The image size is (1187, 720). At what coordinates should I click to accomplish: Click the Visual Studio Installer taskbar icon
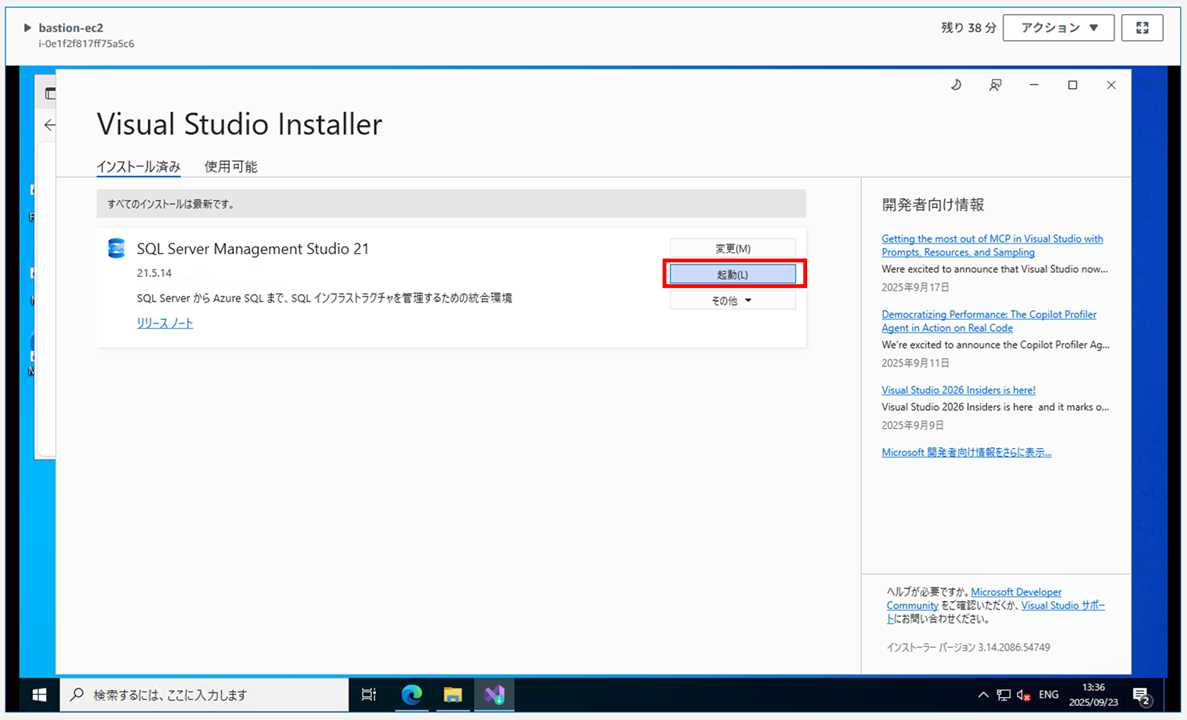pyautogui.click(x=494, y=694)
